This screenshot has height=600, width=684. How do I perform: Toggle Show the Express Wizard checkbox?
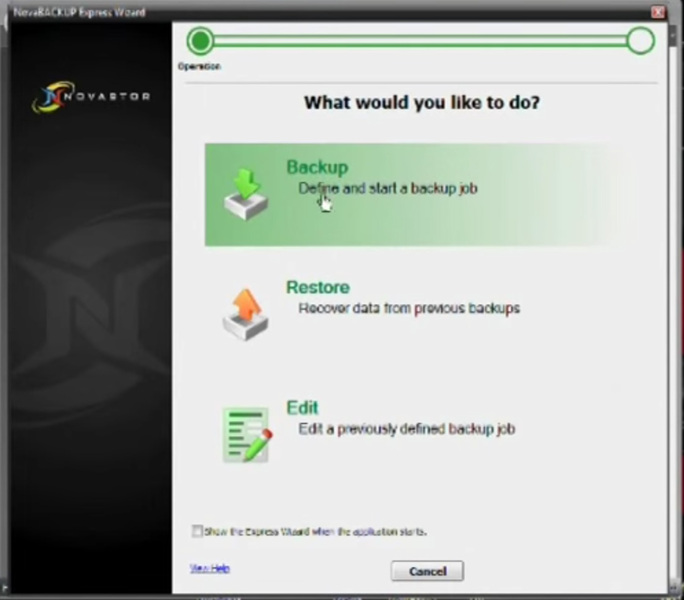[x=197, y=531]
